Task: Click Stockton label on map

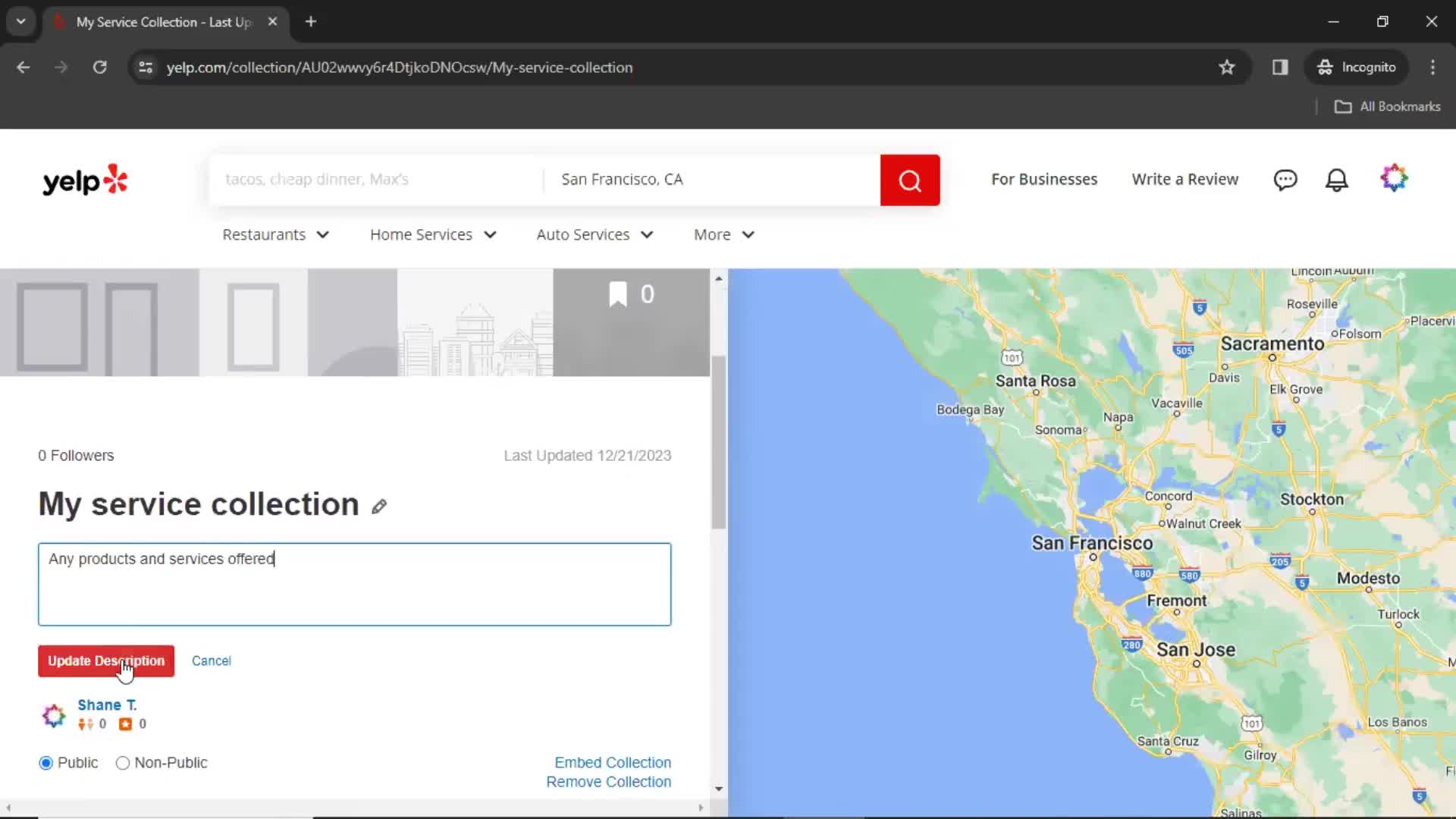Action: pyautogui.click(x=1311, y=499)
